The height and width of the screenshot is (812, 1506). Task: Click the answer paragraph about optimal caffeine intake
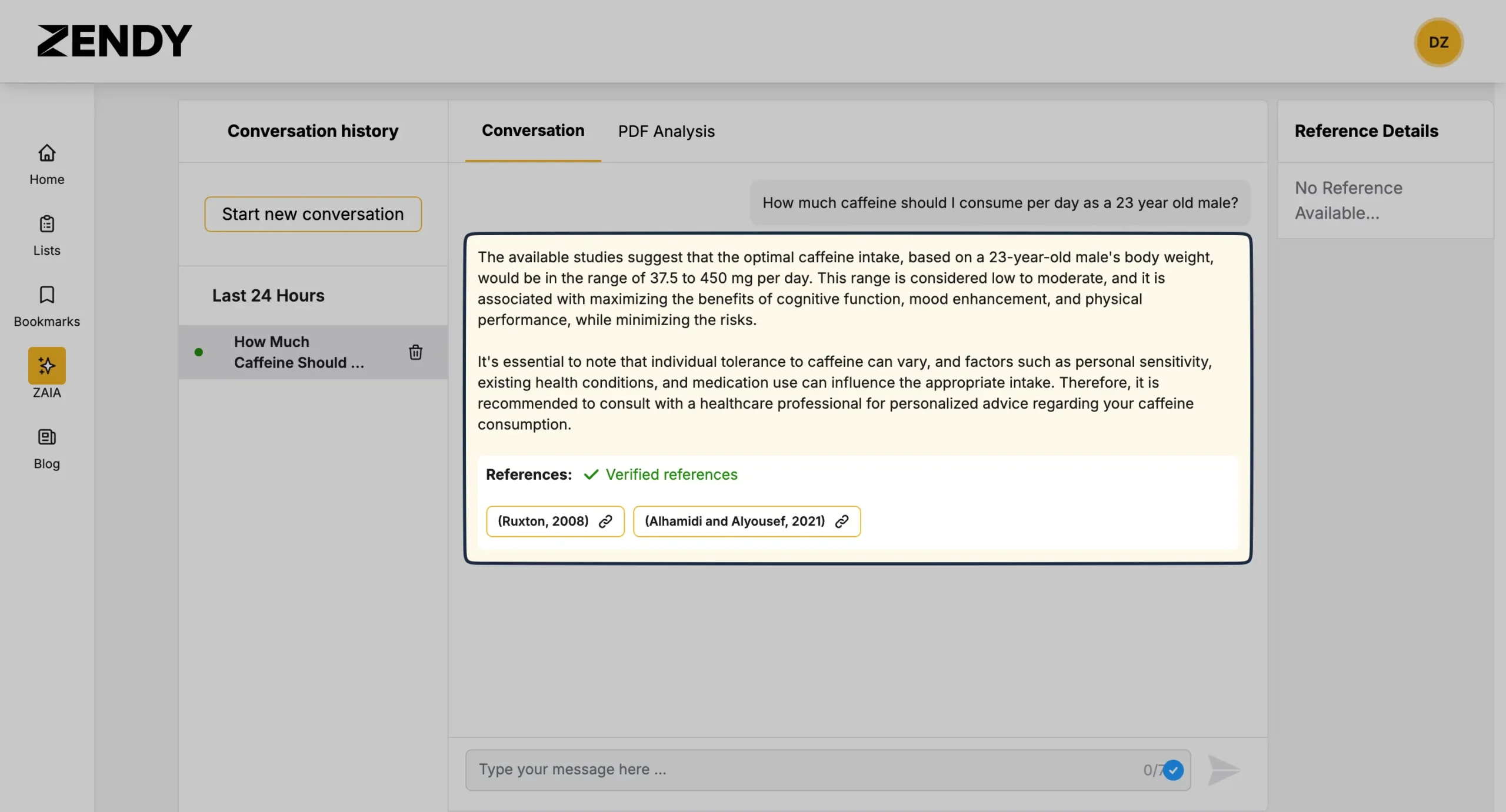(845, 288)
